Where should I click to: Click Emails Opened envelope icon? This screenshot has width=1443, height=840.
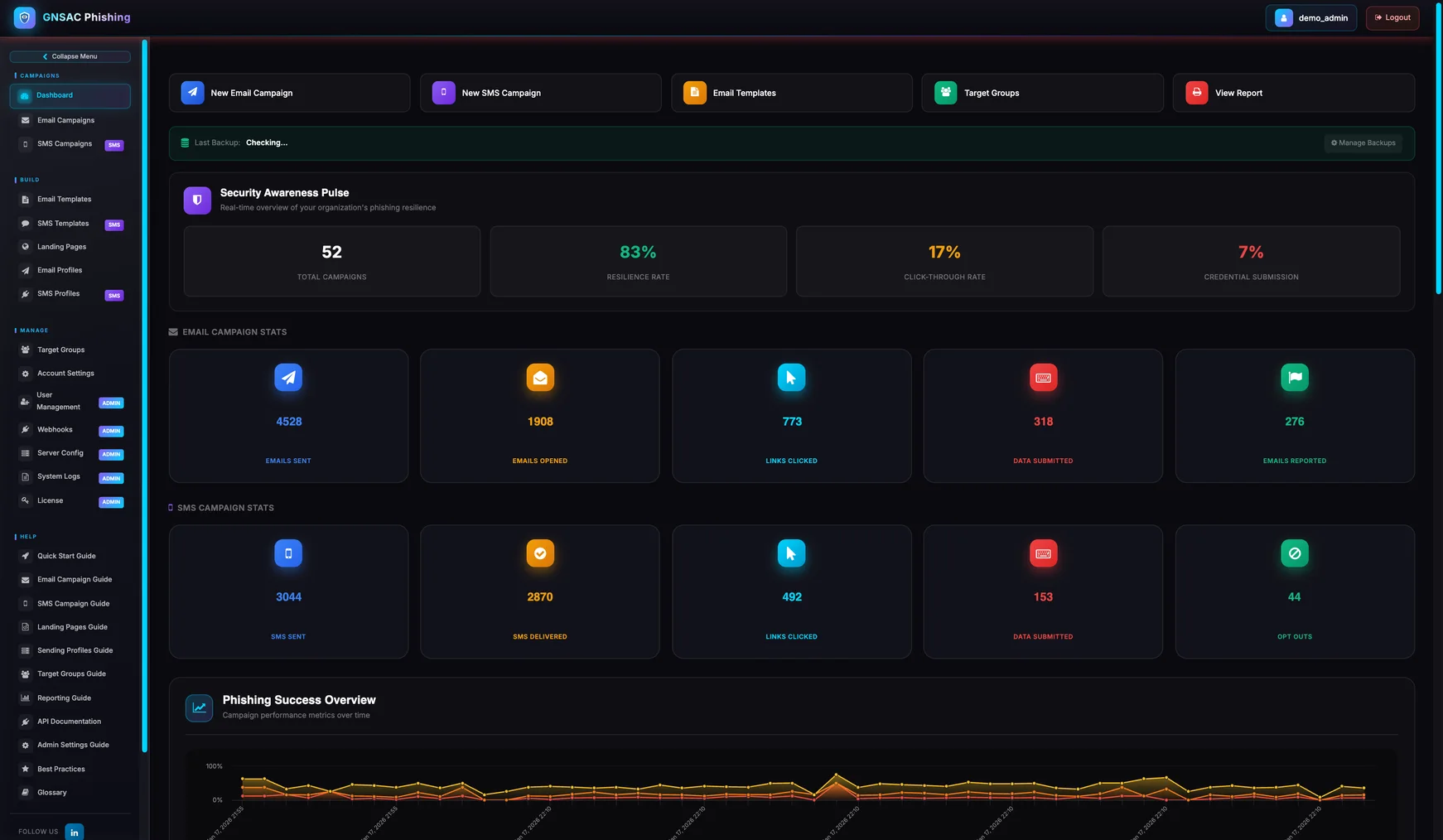540,378
